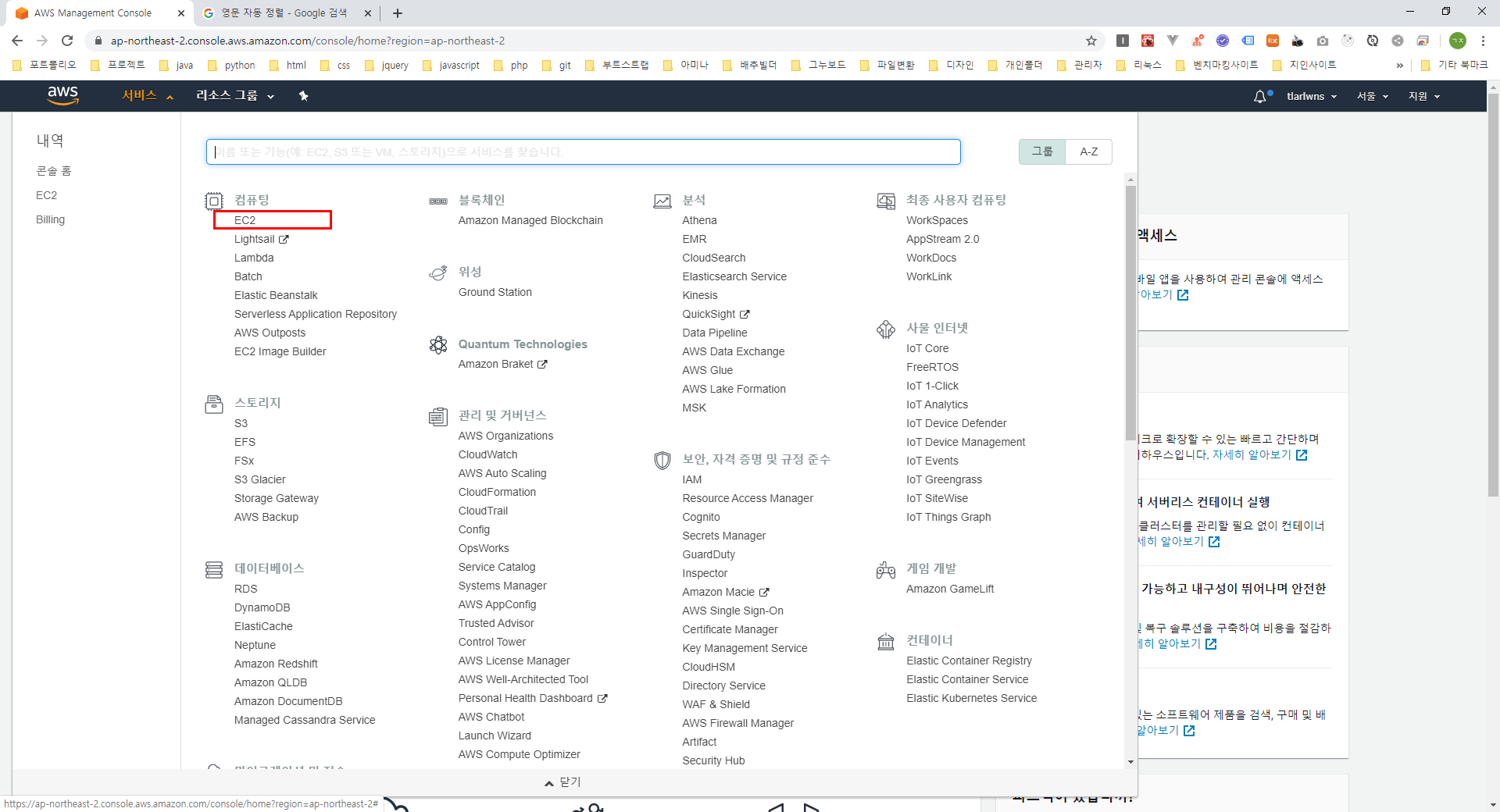Click the services panel vertical scrollbar
The image size is (1500, 812).
(1130, 312)
